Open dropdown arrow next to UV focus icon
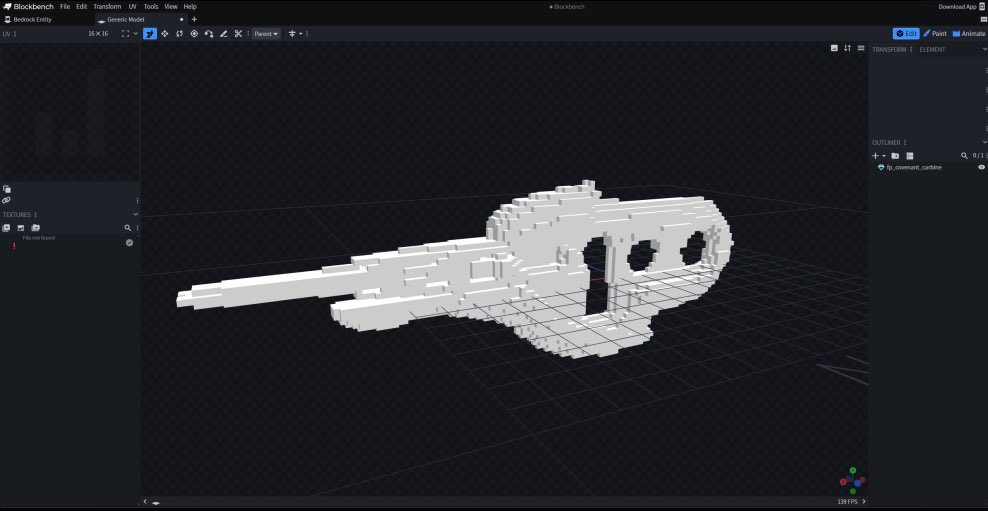The image size is (988, 511). (135, 33)
